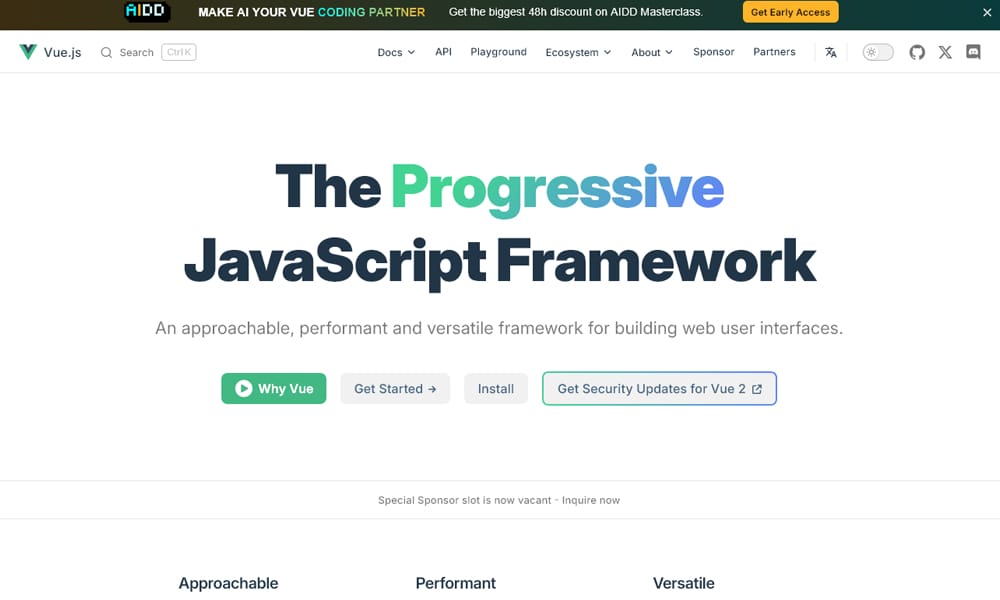Dismiss the AIDD banner with the X
This screenshot has width=1000, height=600.
(987, 12)
